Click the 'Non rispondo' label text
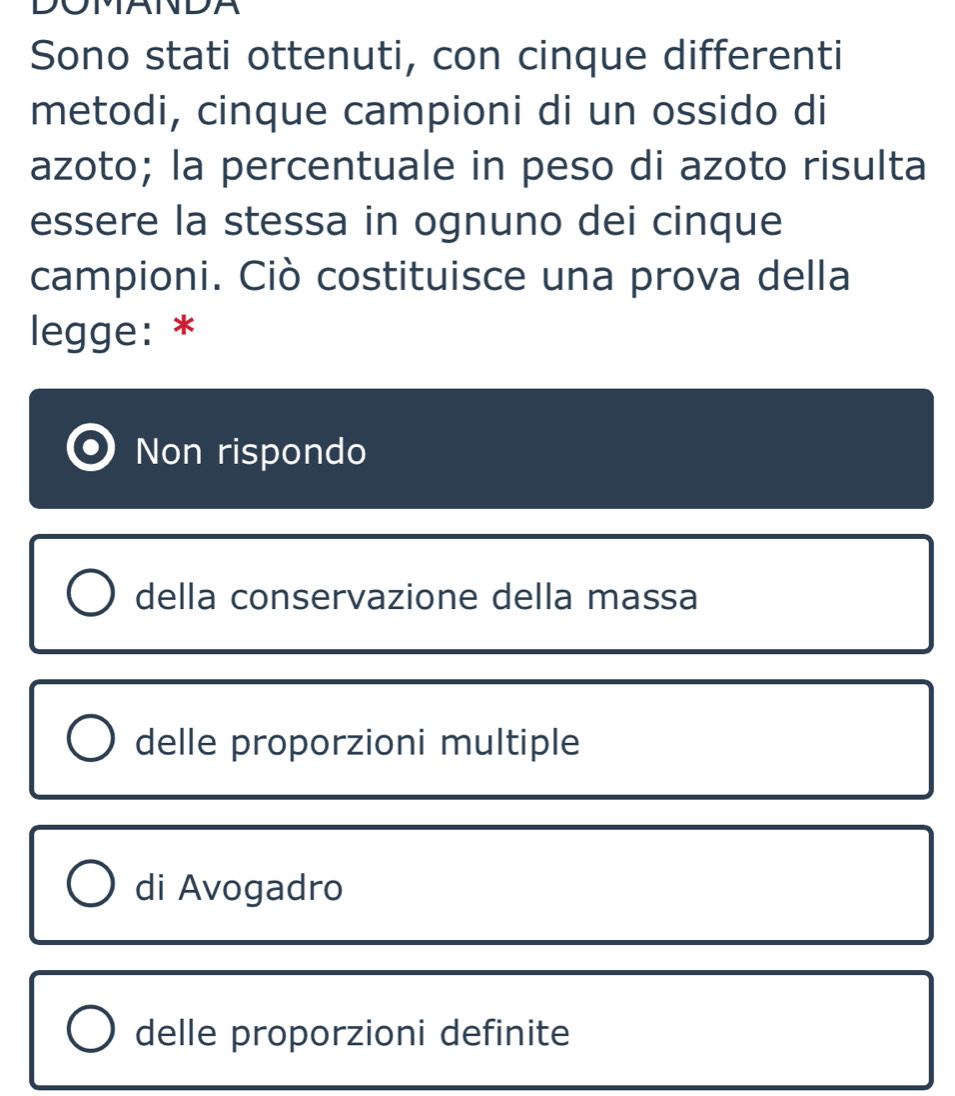Screen dimensions: 955x1096 [251, 452]
